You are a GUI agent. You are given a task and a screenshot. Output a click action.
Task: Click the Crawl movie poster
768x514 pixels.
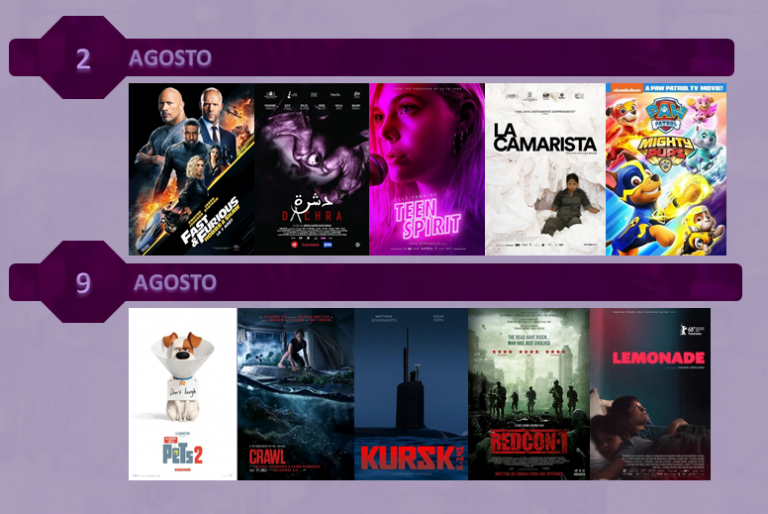[296, 394]
